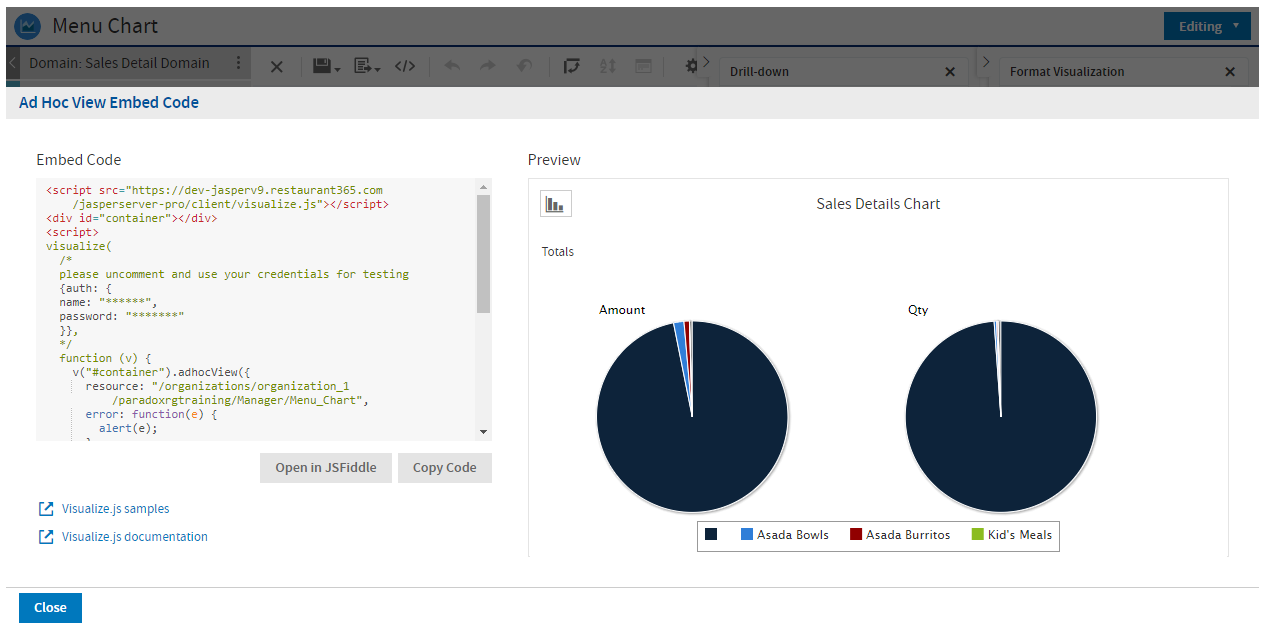Image resolution: width=1264 pixels, height=624 pixels.
Task: Click the Ad Hoc View Embed Code heading
Action: (x=109, y=102)
